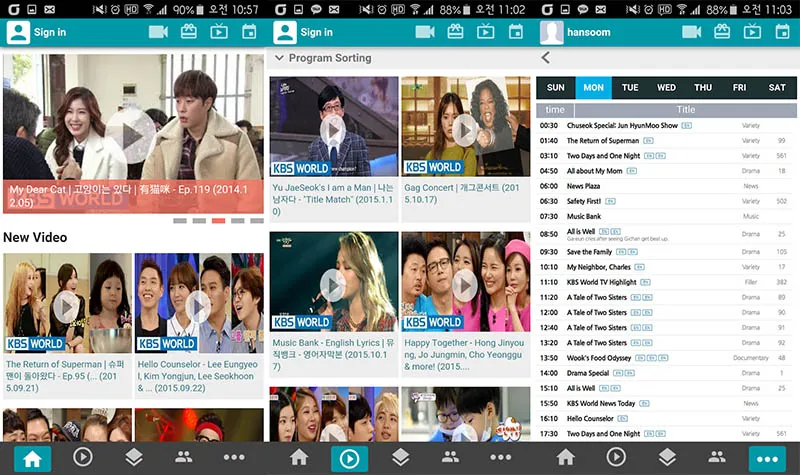
Task: Play the My Dear Cat featured banner video
Action: (131, 136)
